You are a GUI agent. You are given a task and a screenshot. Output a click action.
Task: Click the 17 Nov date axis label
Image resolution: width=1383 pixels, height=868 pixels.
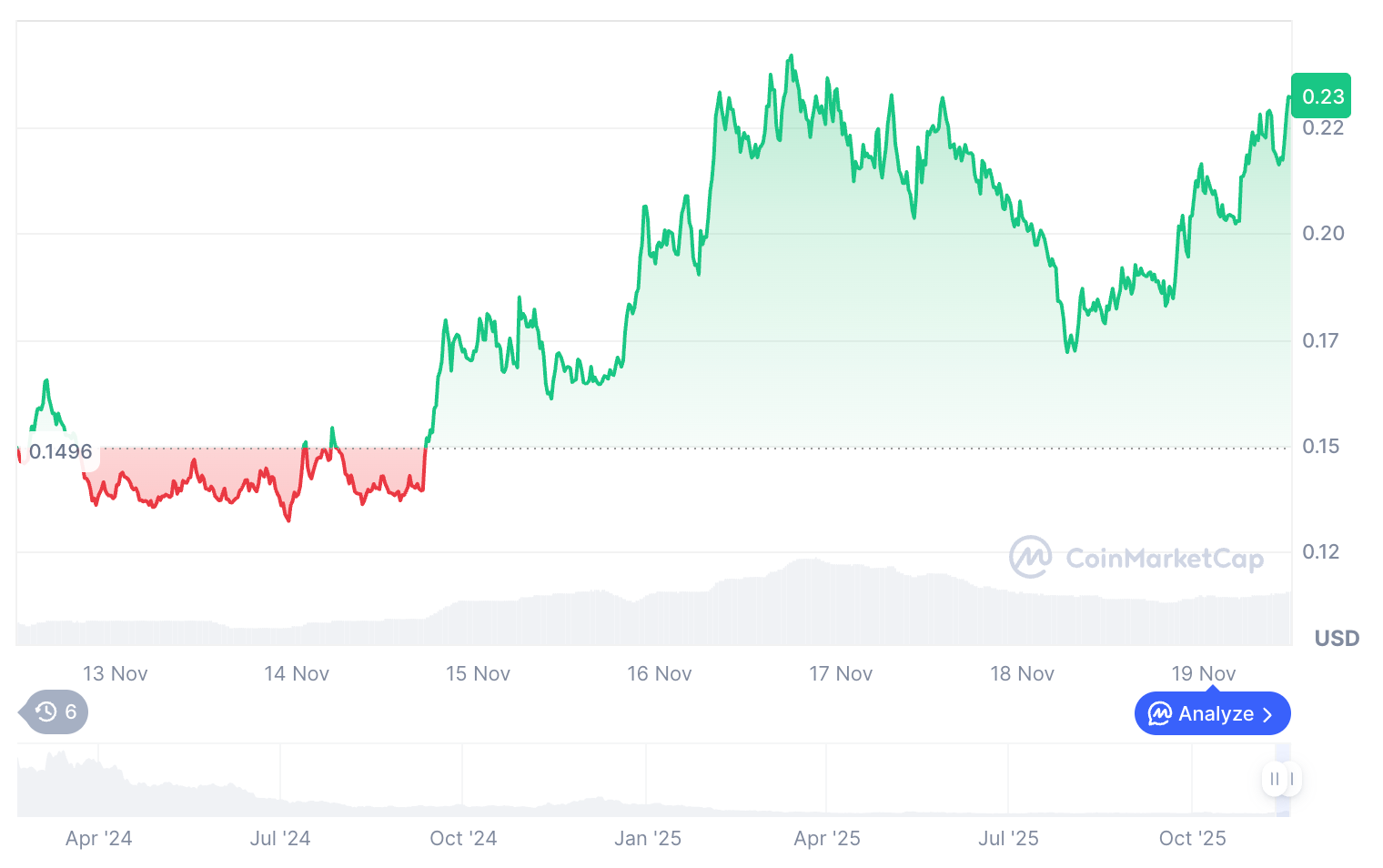(841, 674)
